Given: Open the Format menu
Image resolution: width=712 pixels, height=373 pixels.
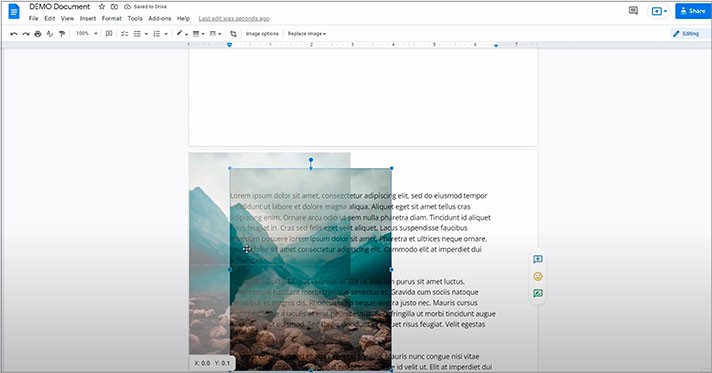Looking at the screenshot, I should [x=111, y=19].
